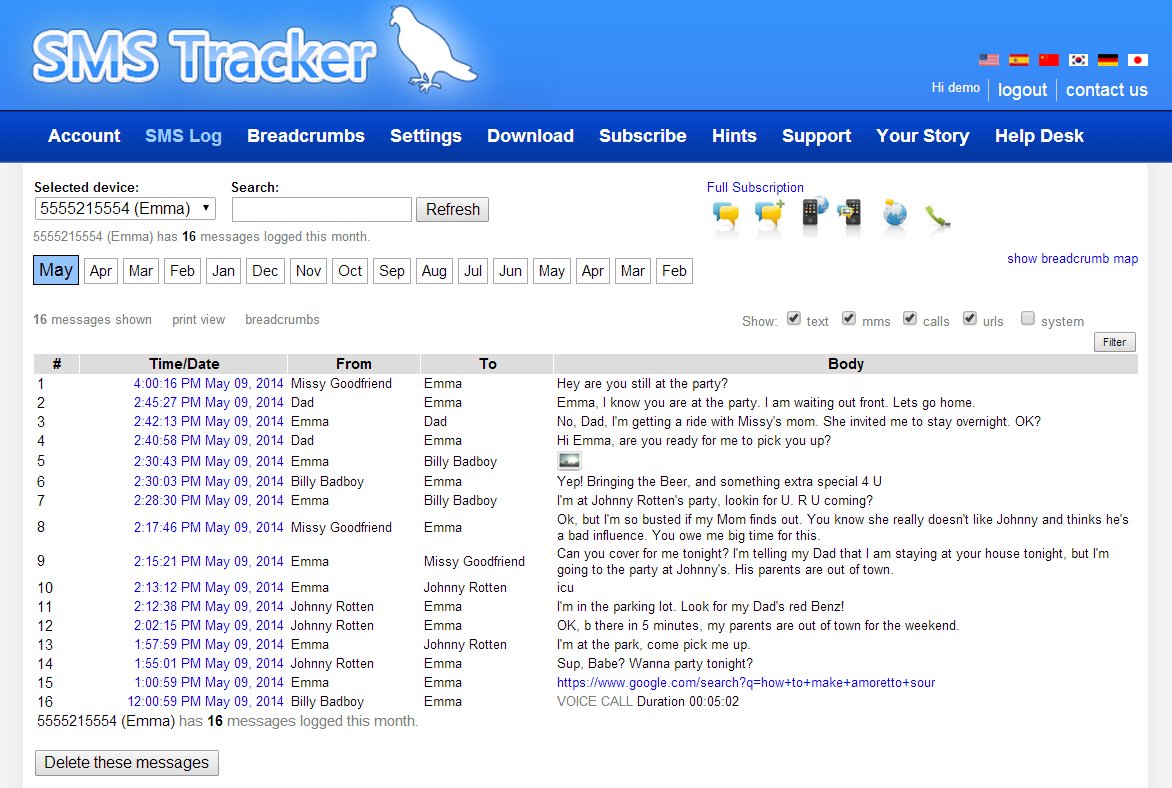Viewport: 1172px width, 788px height.
Task: Open the Hints page
Action: point(734,136)
